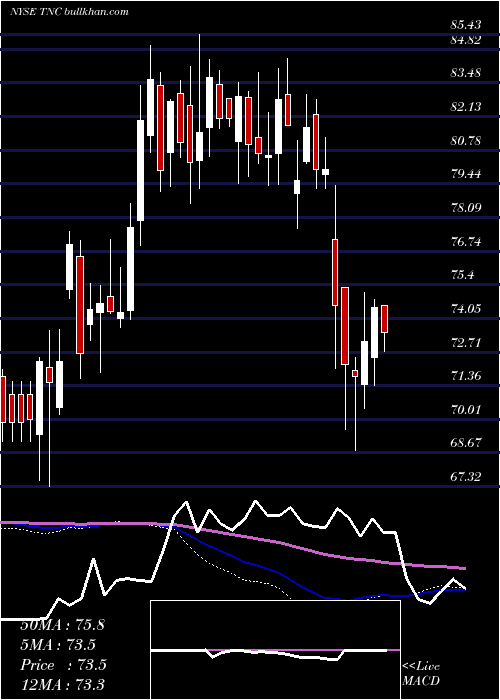Screen dimensions: 500x700
Task: Click the 67.32 price axis label
Action: [x=466, y=477]
